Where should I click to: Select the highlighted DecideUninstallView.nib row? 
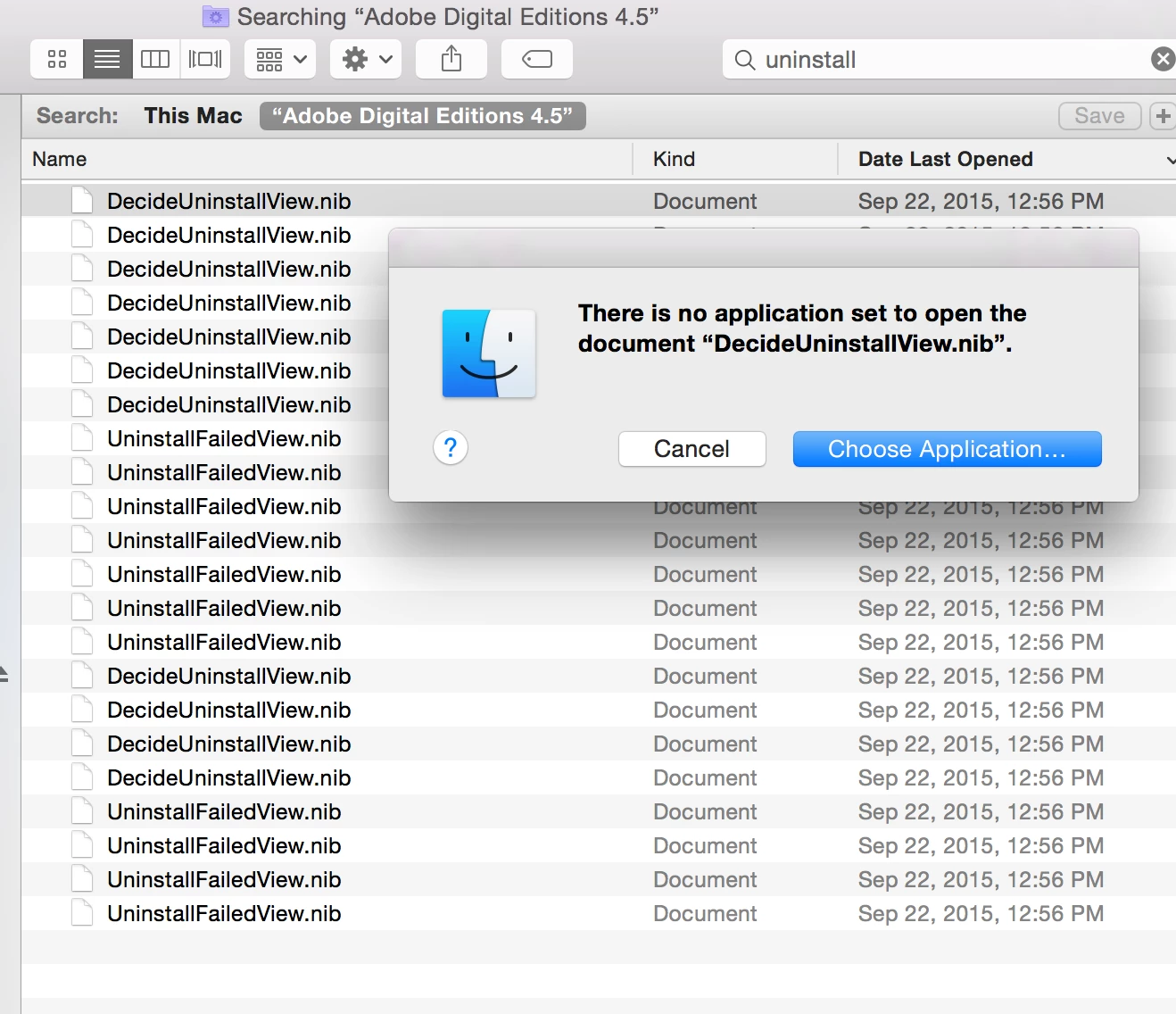599,201
